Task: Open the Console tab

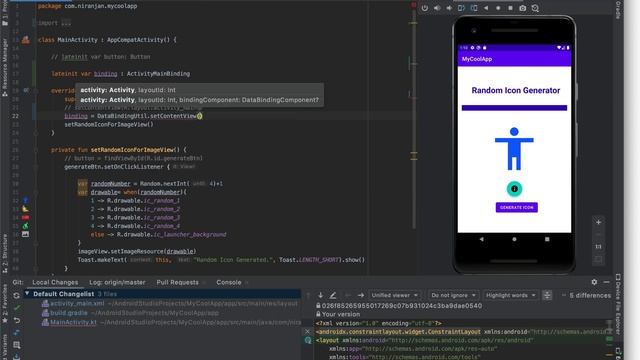Action: 229,282
